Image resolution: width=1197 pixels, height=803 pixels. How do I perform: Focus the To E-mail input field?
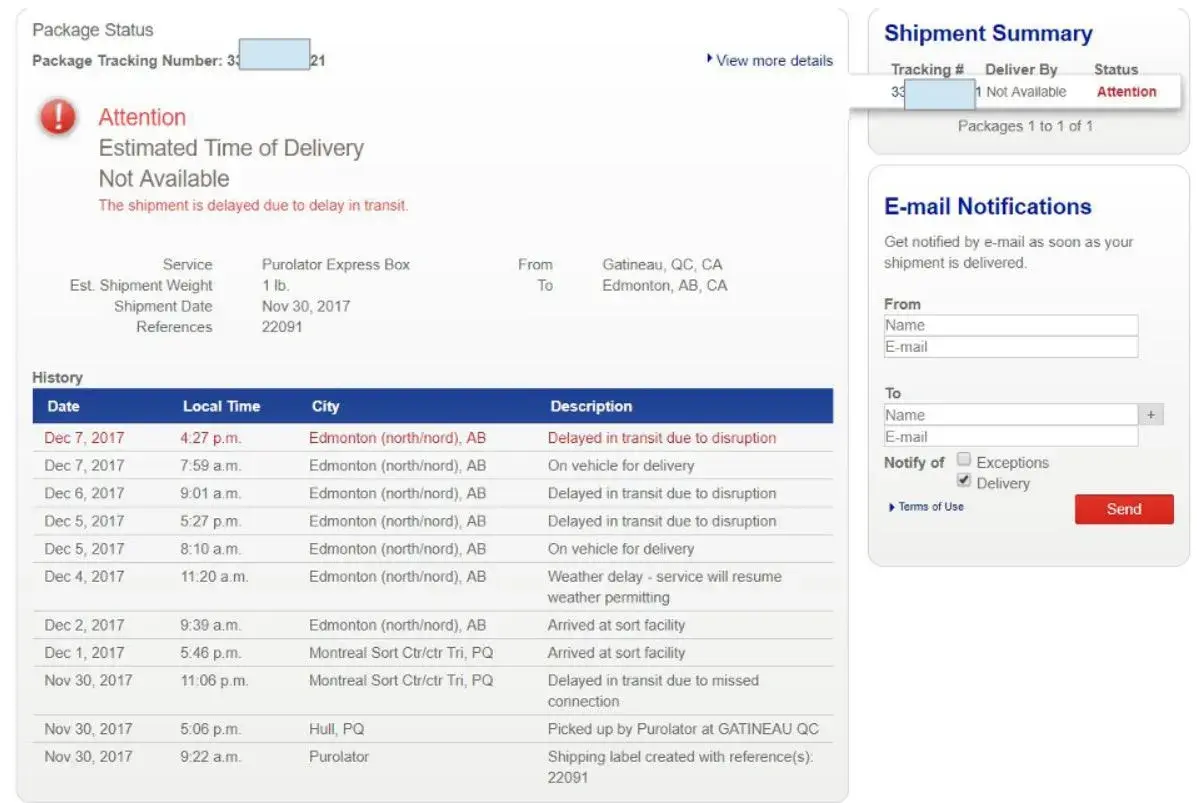click(x=1010, y=437)
